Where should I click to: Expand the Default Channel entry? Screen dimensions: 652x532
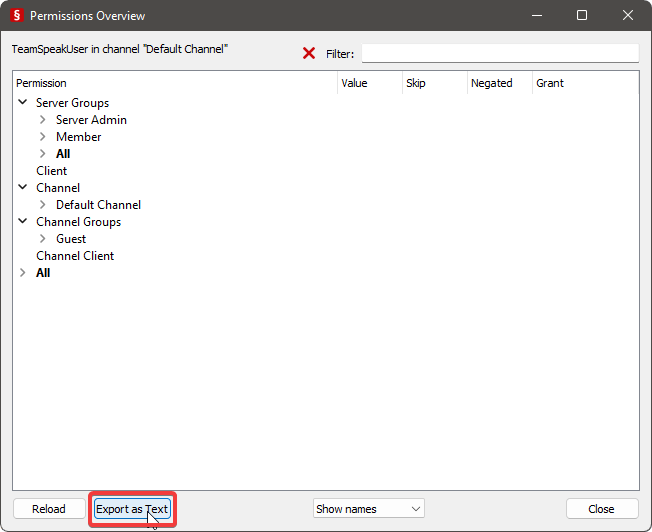coord(43,205)
